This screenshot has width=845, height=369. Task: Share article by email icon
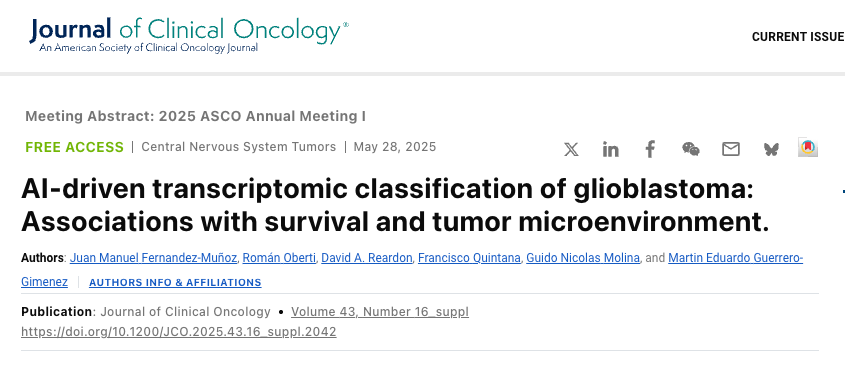click(731, 149)
